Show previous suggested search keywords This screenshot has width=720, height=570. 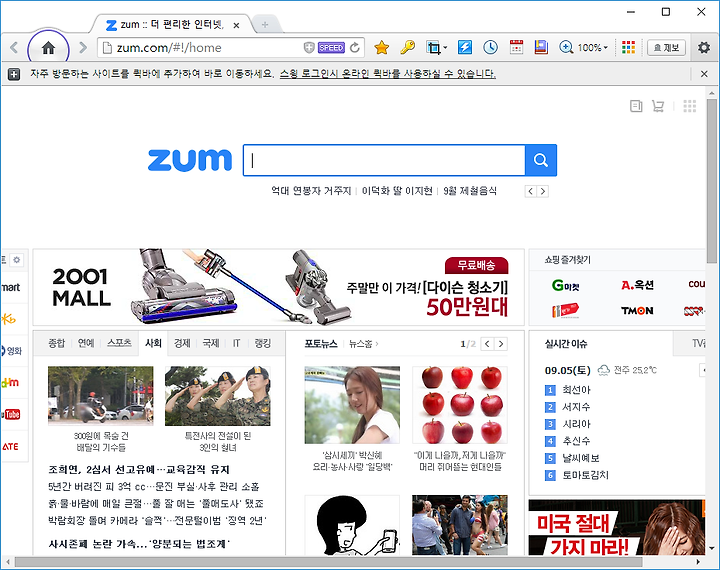pyautogui.click(x=531, y=191)
